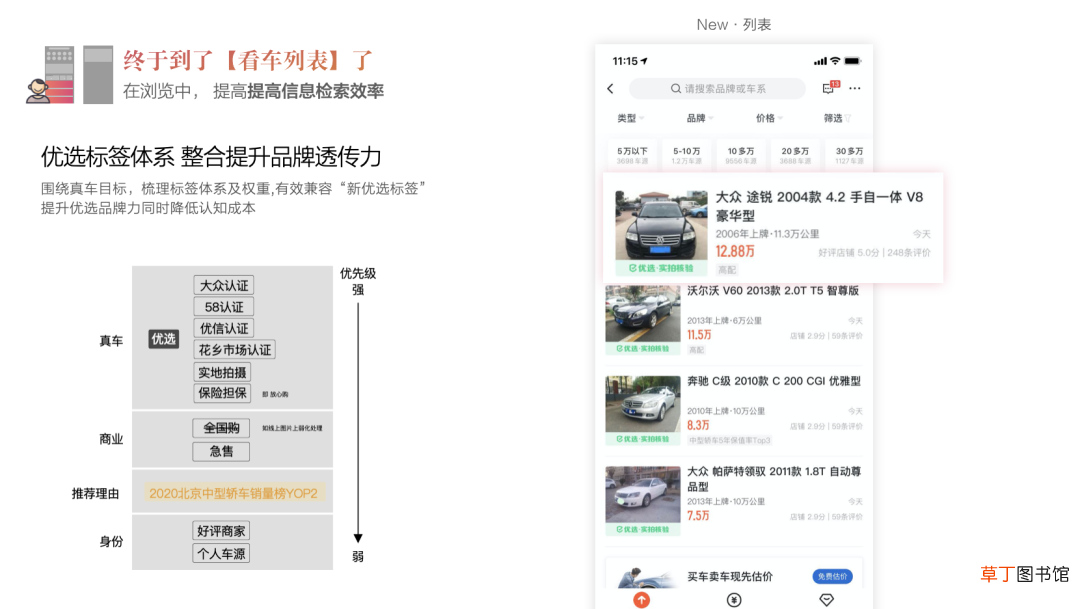
Task: Click the 推荐理由 row label
Action: (x=95, y=493)
